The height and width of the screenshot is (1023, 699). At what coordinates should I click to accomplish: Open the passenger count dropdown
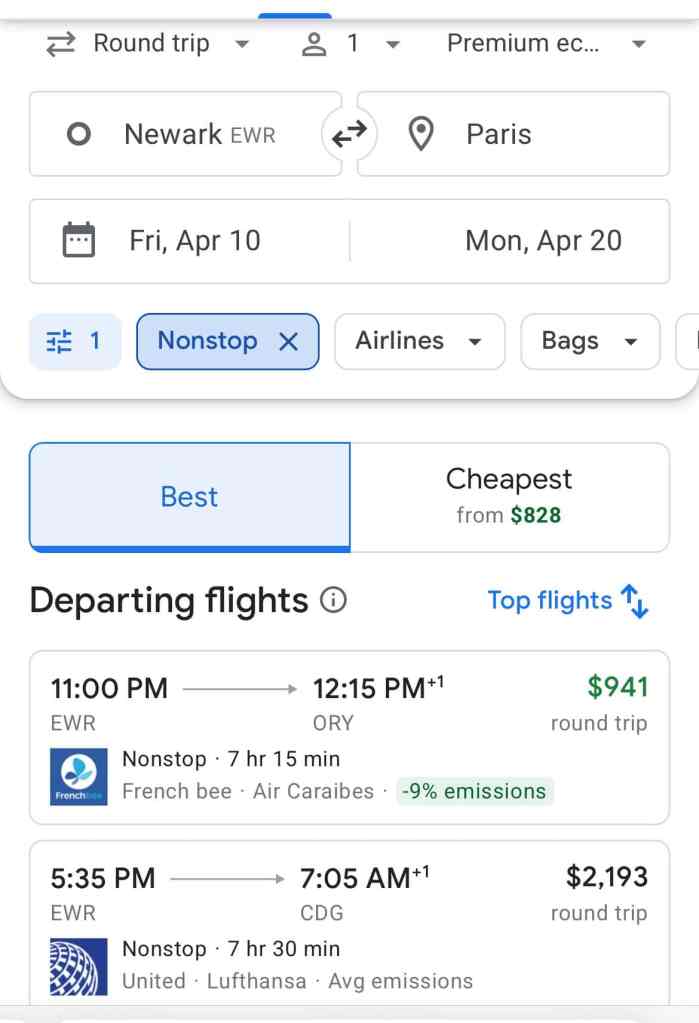(x=351, y=44)
